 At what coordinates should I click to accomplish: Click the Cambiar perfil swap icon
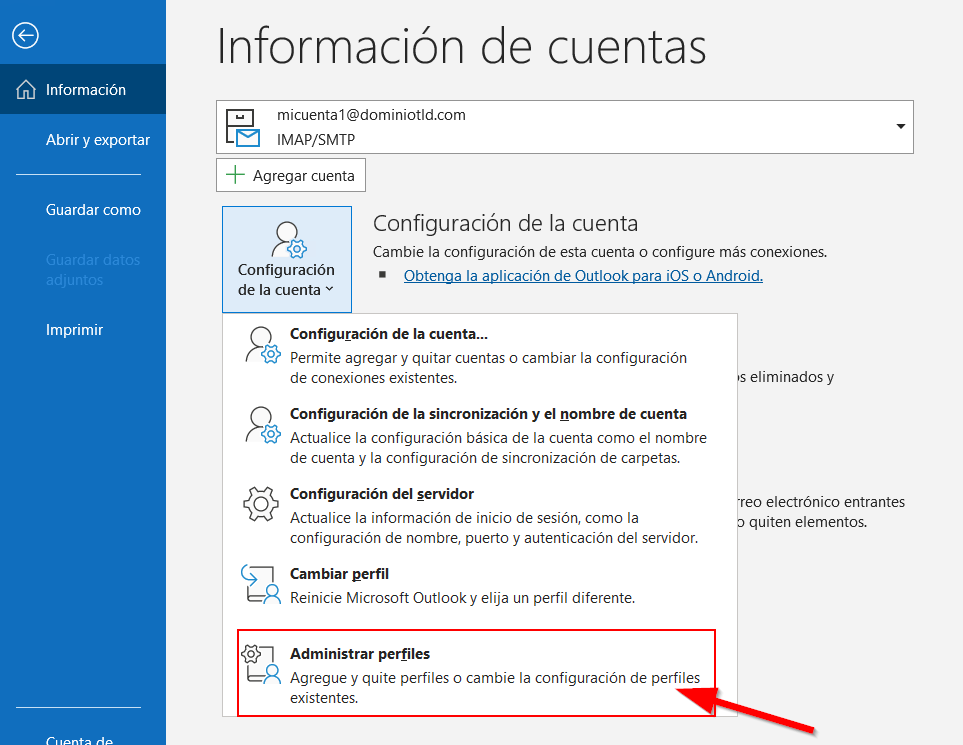pos(261,584)
